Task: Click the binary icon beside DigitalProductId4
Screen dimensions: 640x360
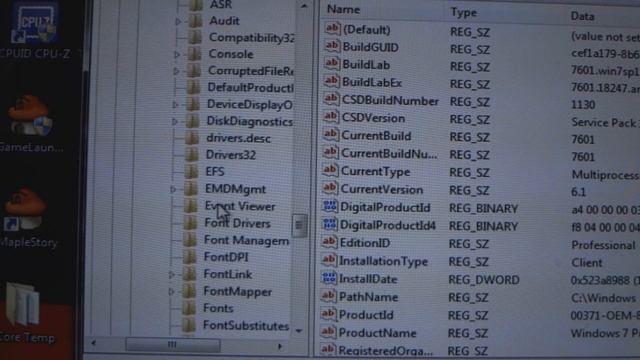Action: pos(329,224)
